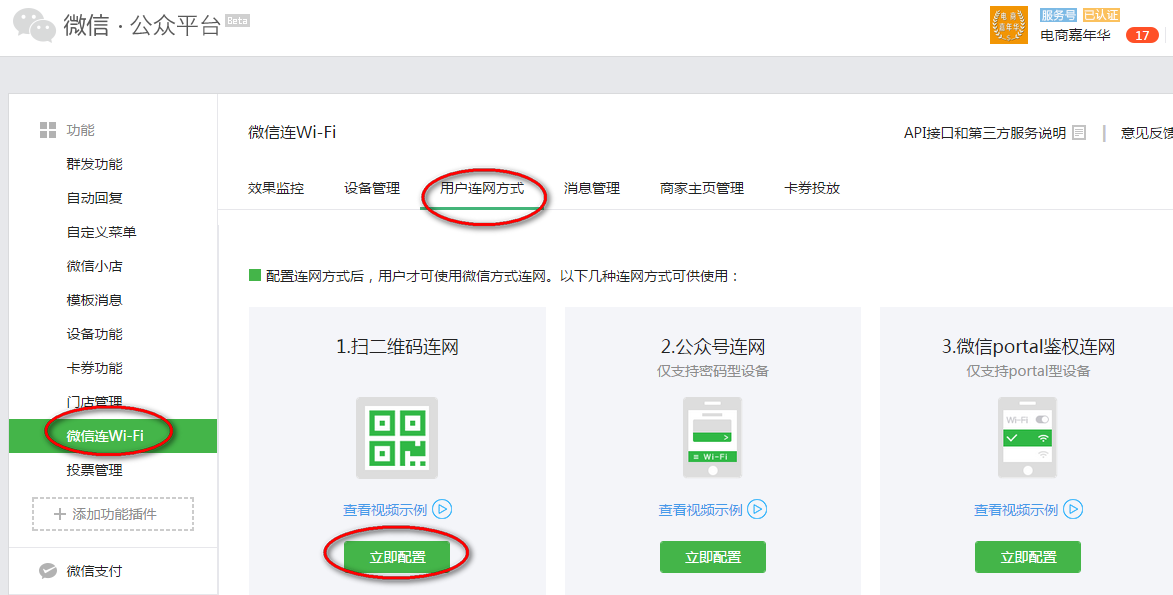
Task: Switch to the 设备管理 tab
Action: (x=372, y=189)
